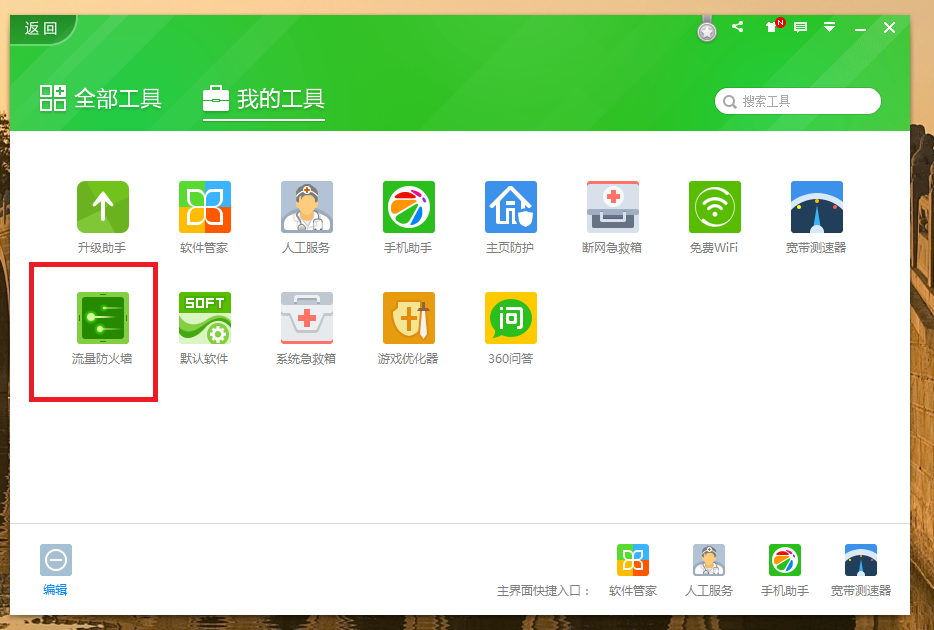Minimize the 360 tools window

click(860, 28)
